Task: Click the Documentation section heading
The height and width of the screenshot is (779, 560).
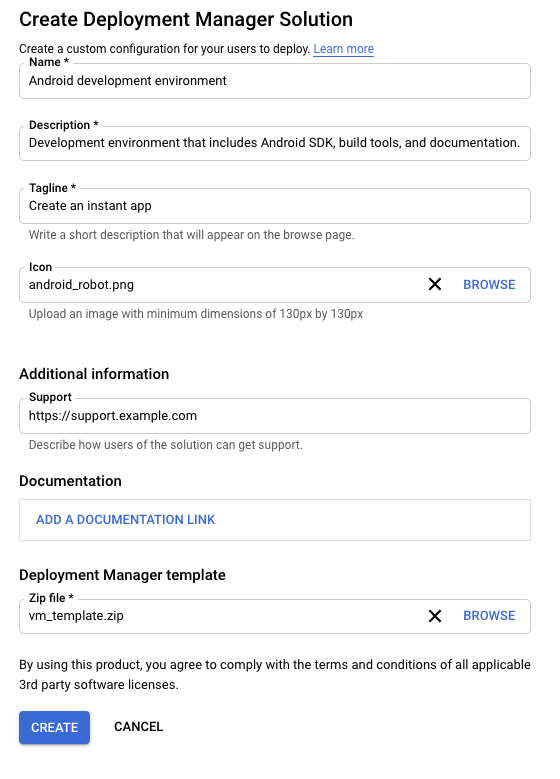Action: click(x=71, y=481)
